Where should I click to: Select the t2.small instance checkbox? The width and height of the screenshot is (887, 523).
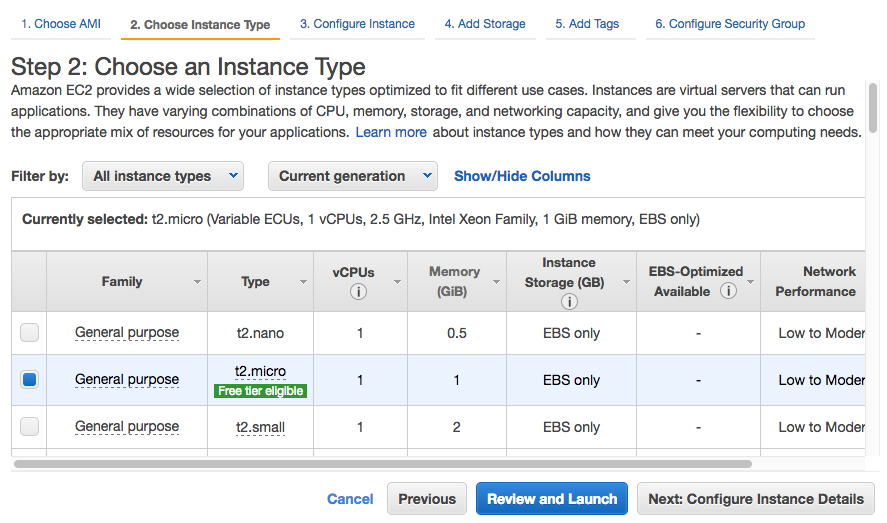[x=30, y=427]
